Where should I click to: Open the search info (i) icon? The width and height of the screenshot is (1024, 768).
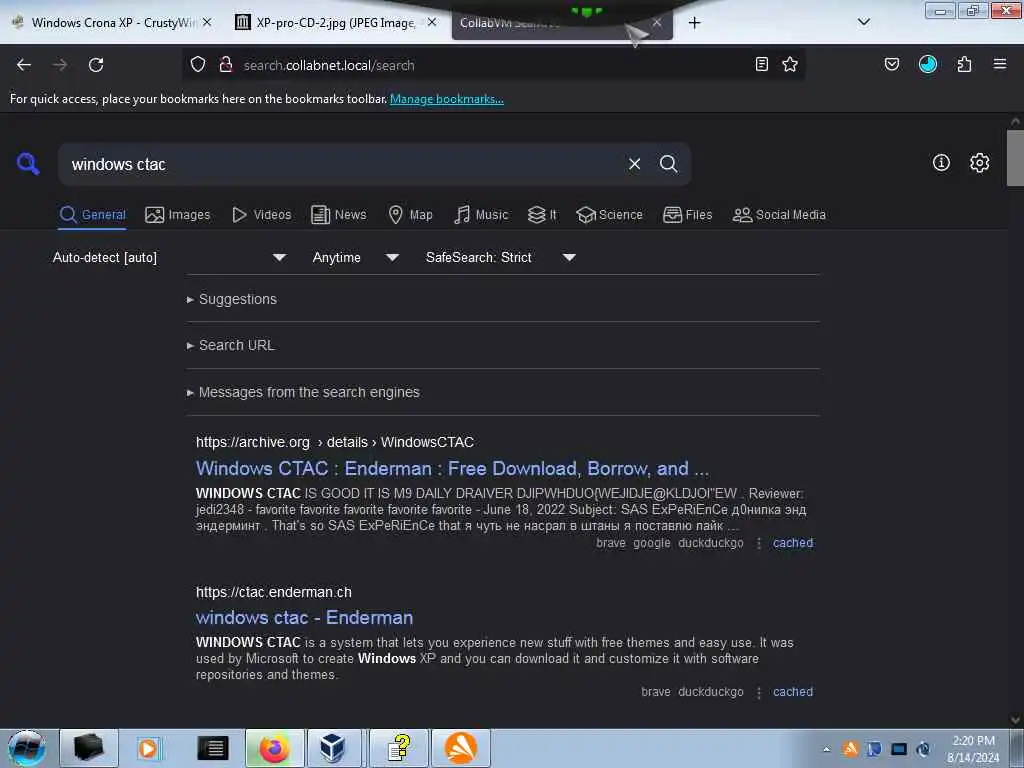[941, 163]
